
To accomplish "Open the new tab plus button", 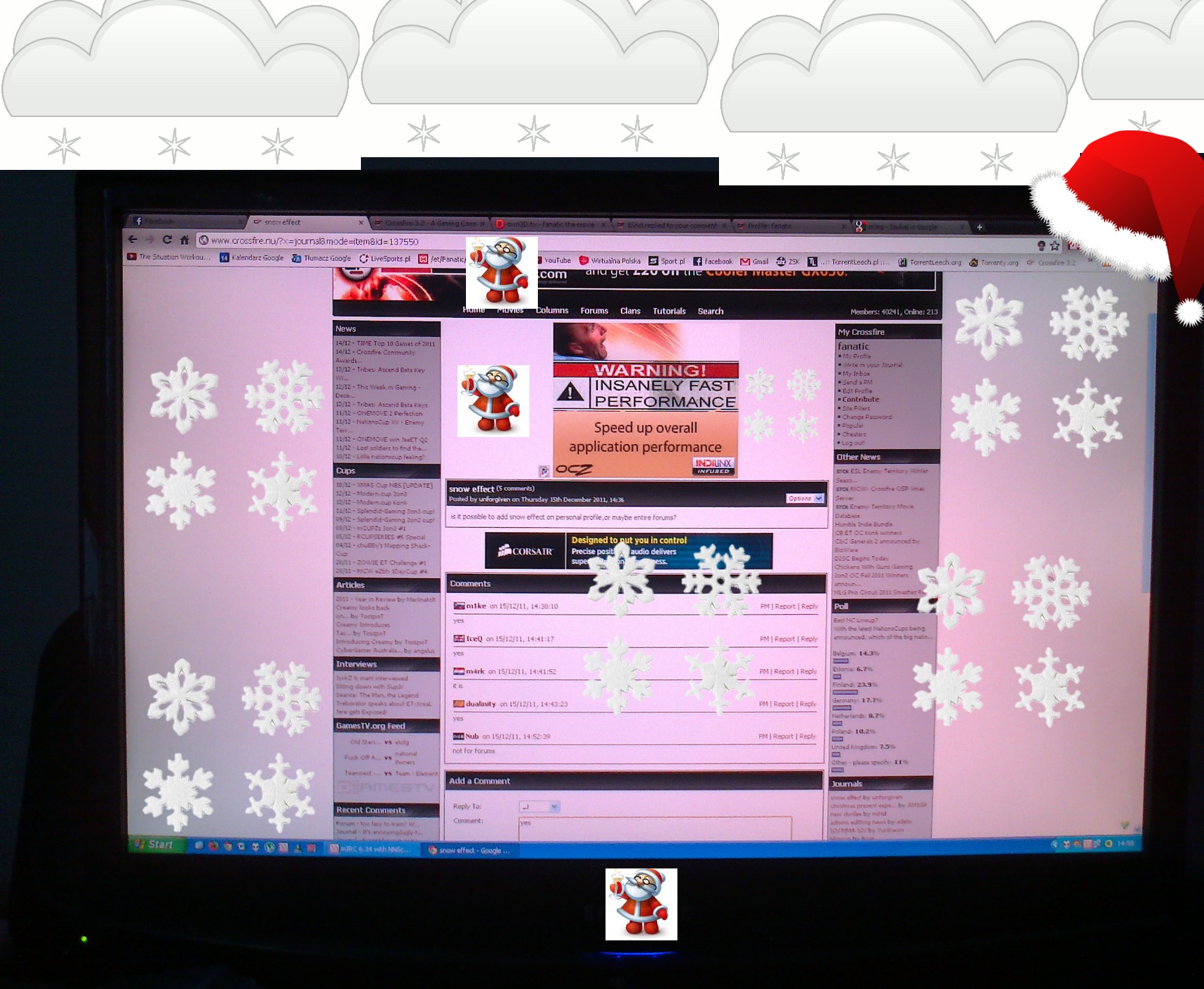I will (x=979, y=227).
